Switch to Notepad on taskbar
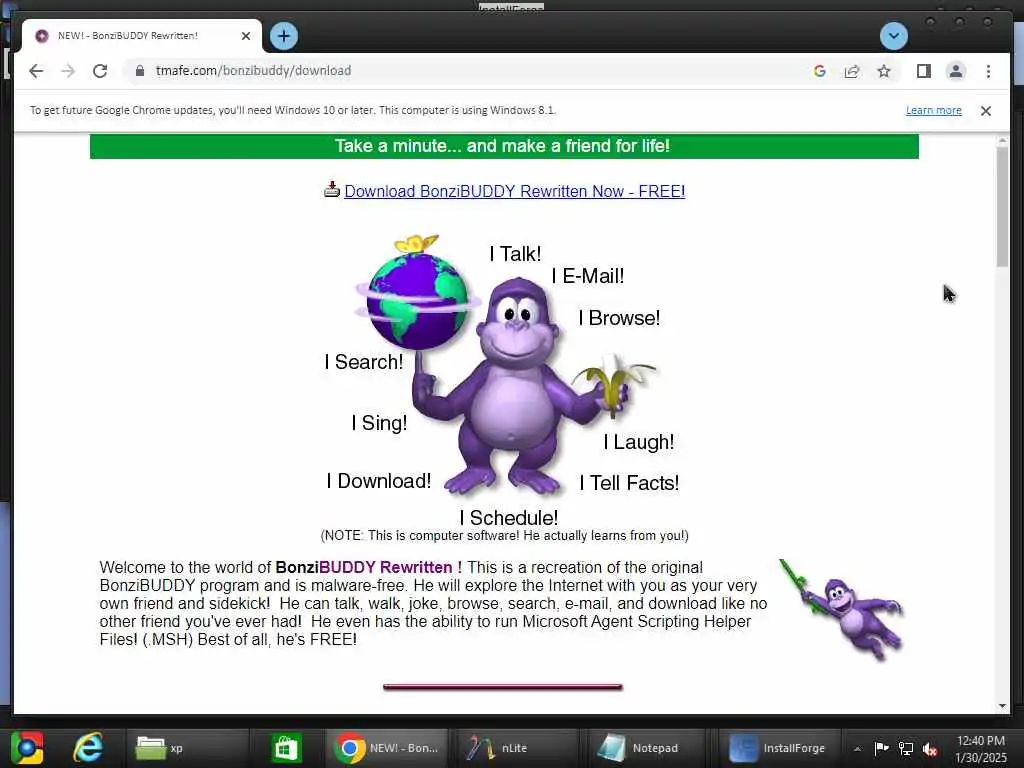 point(647,748)
